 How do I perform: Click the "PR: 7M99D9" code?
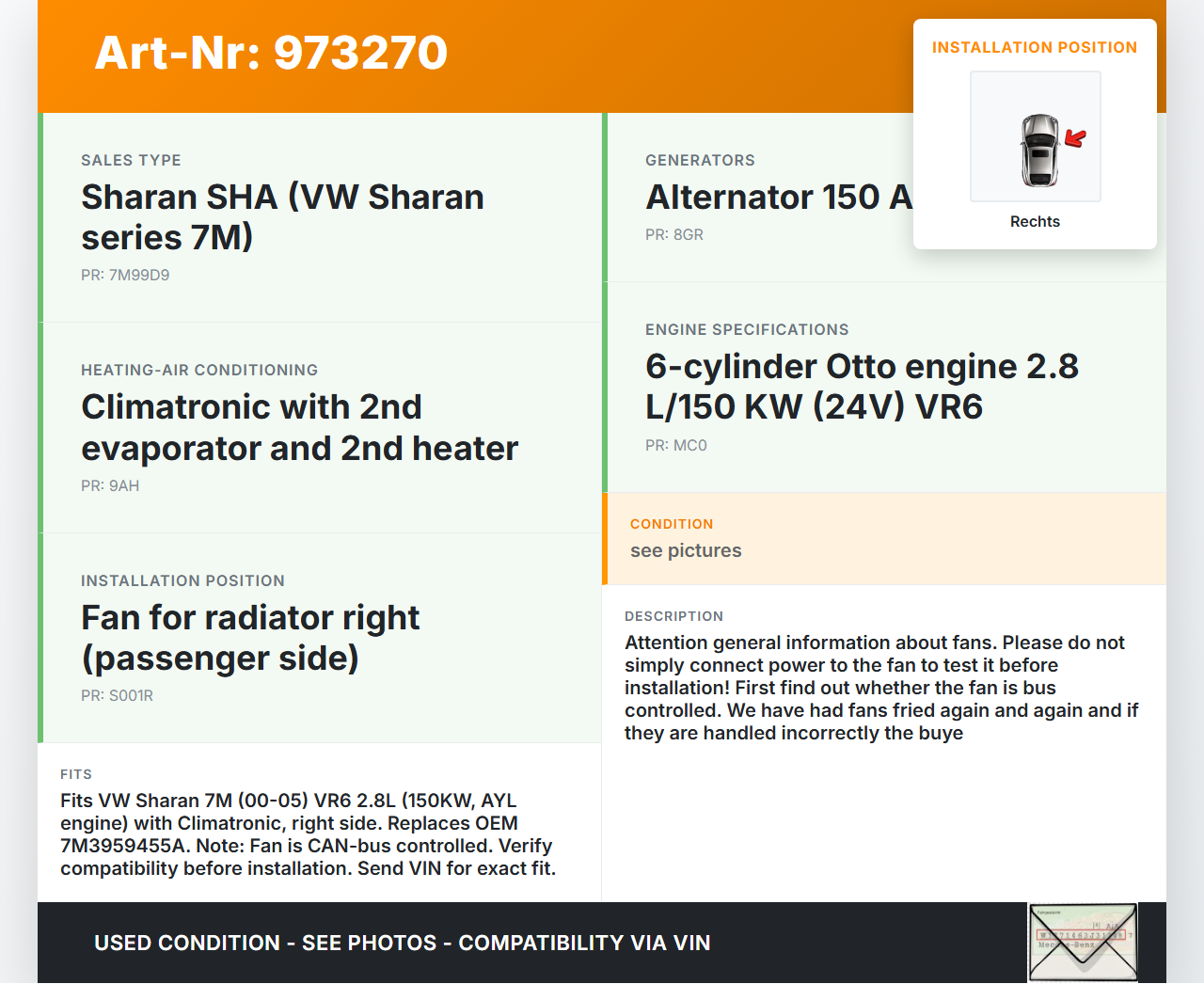[x=125, y=276]
